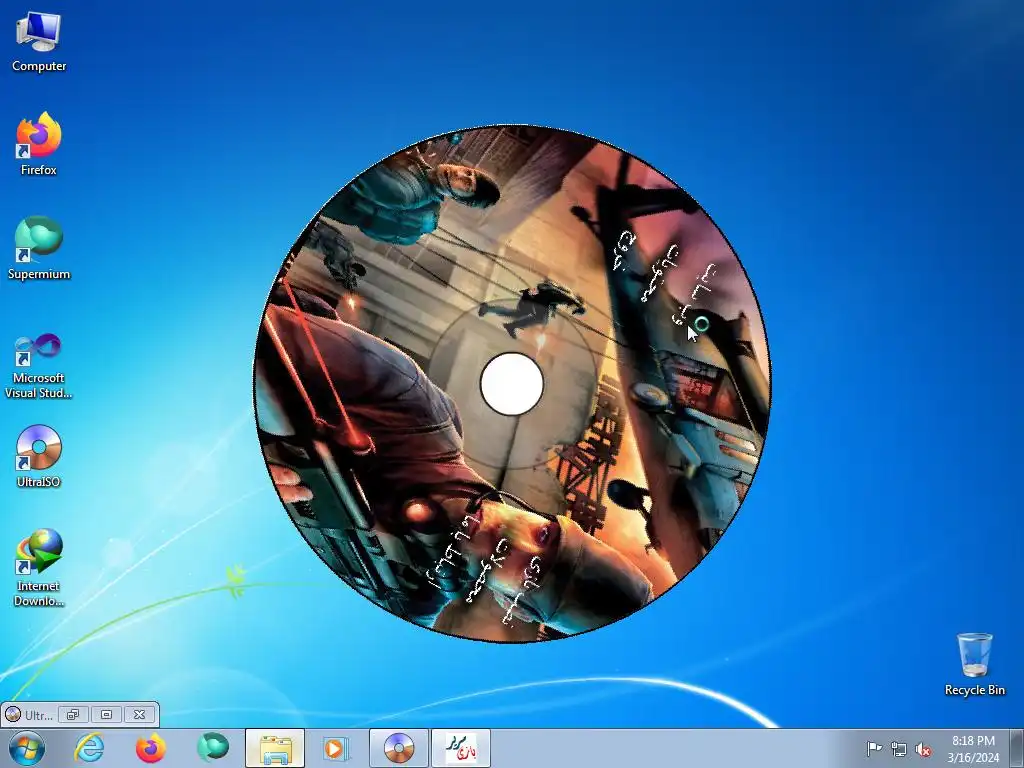Maximize the minimized Ultr... window
Viewport: 1024px width, 768px height.
coord(106,714)
